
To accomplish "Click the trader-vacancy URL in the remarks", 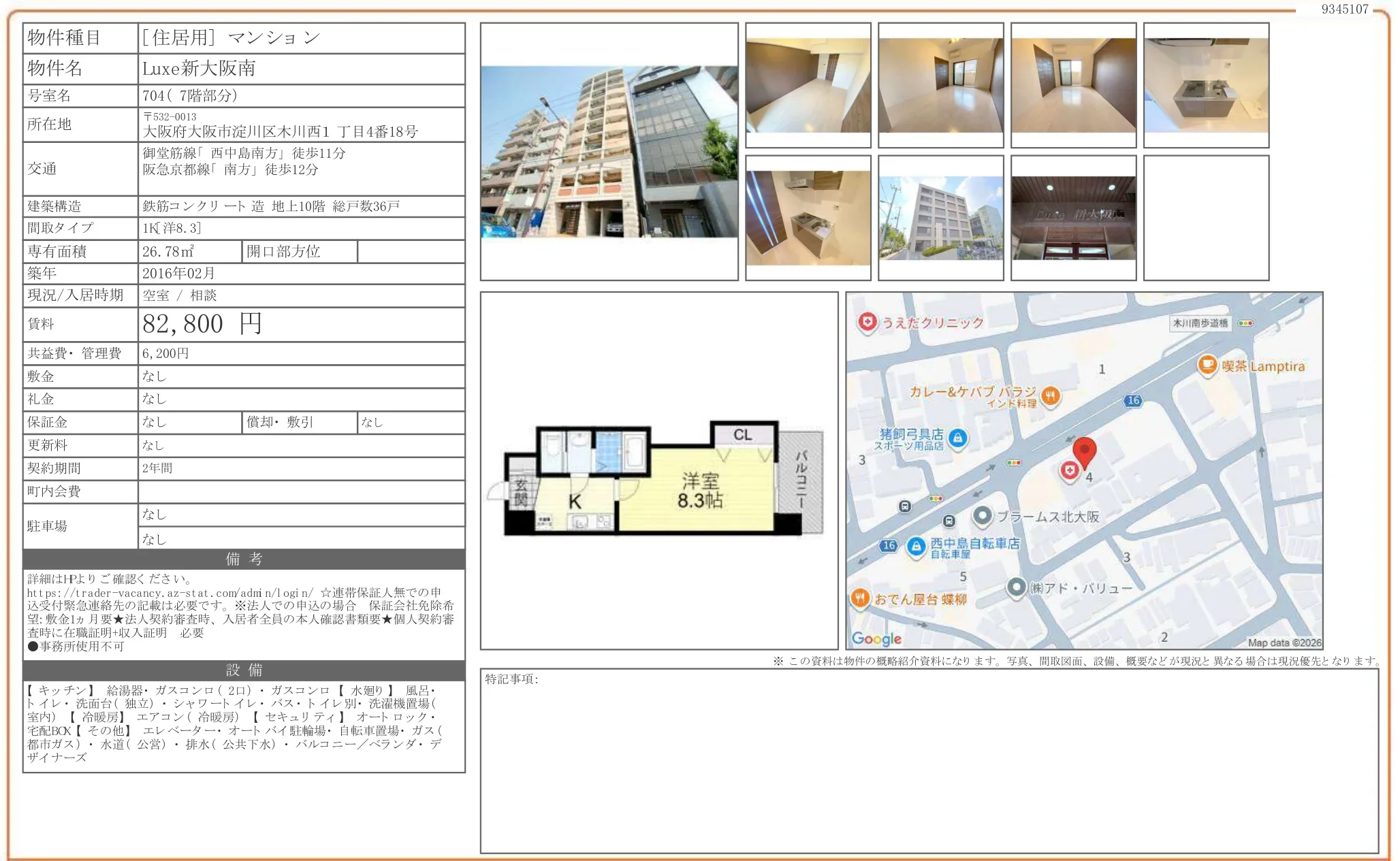I will pos(170,593).
